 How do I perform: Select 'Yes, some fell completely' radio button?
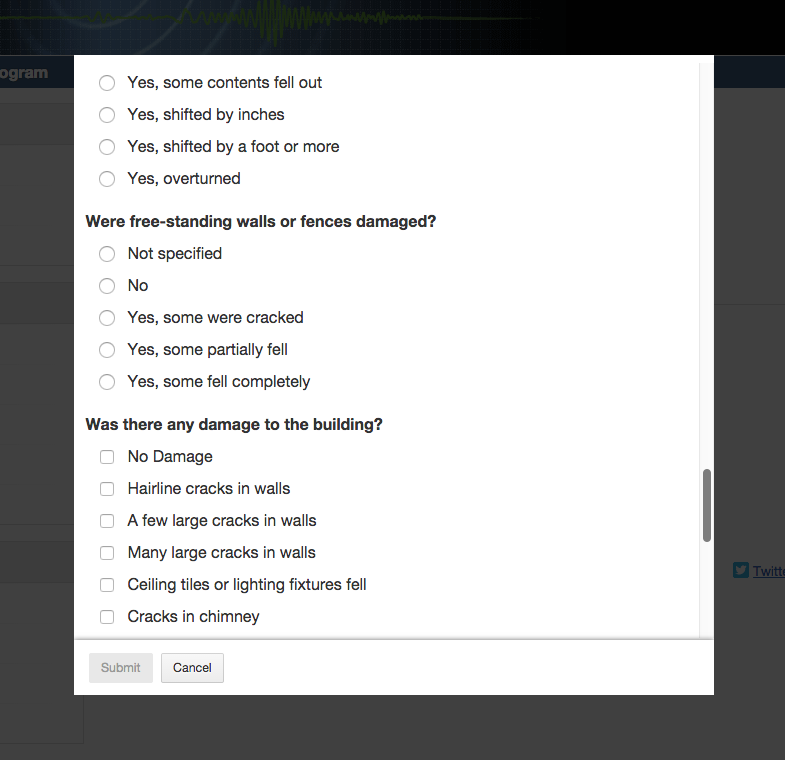pyautogui.click(x=107, y=382)
